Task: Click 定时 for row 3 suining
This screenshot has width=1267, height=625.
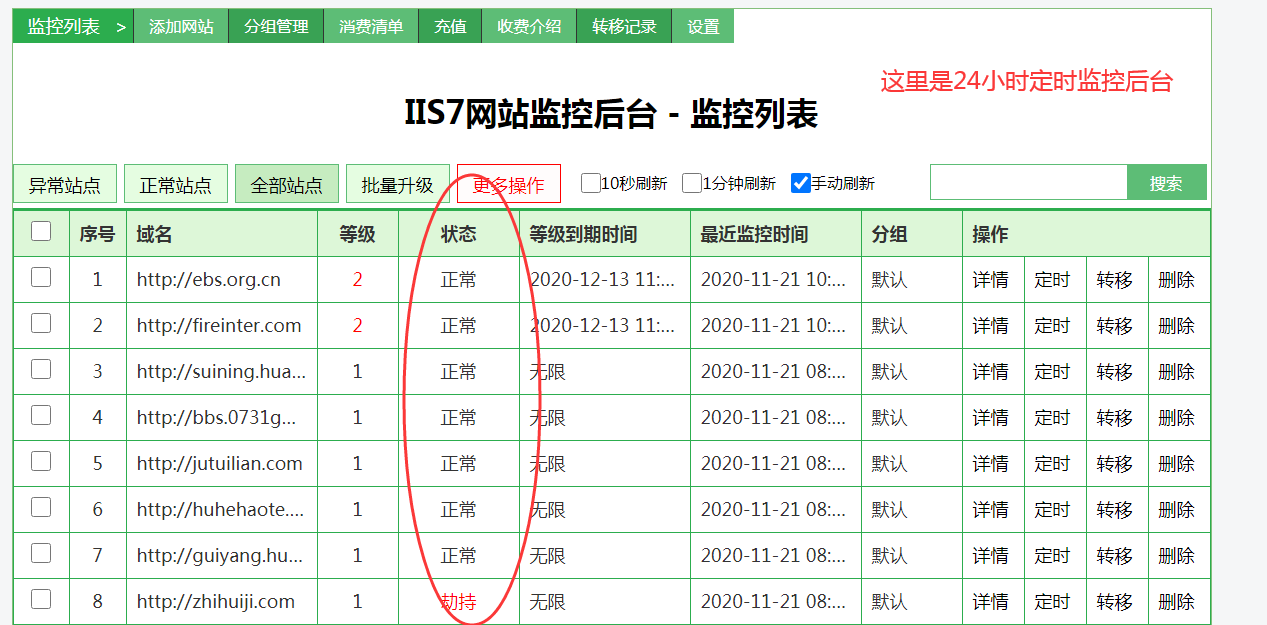Action: (x=1053, y=372)
